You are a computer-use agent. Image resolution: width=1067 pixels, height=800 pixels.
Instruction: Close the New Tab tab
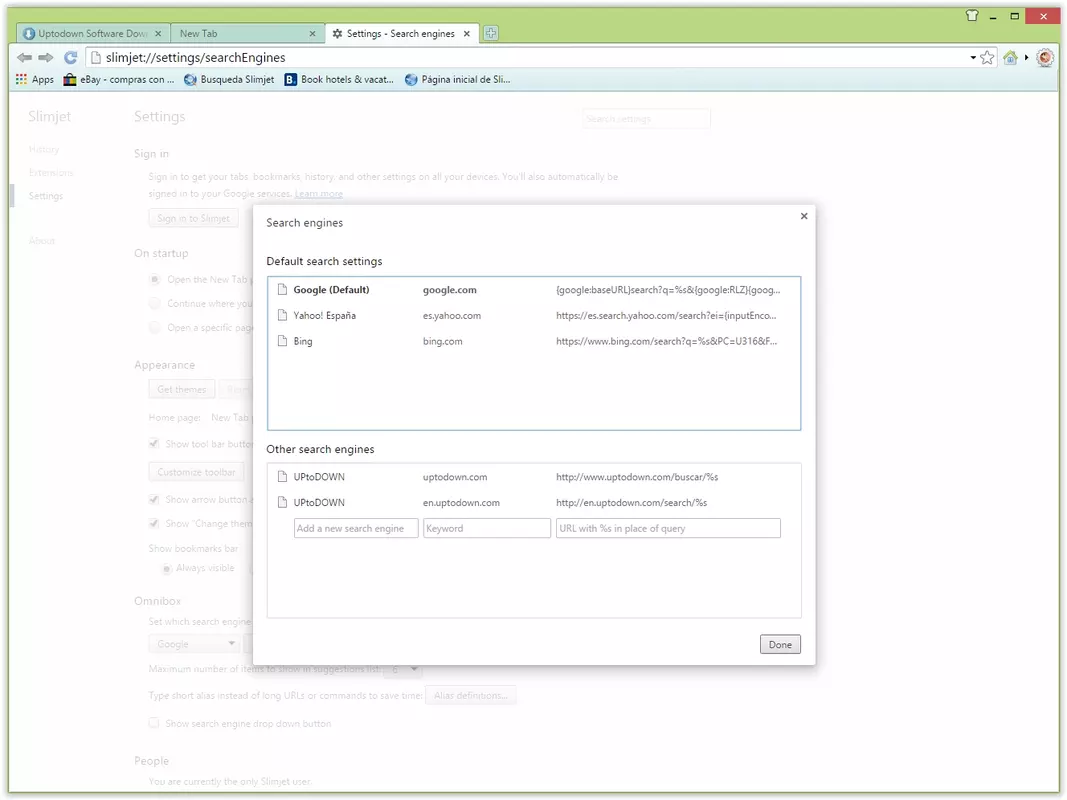pyautogui.click(x=312, y=33)
